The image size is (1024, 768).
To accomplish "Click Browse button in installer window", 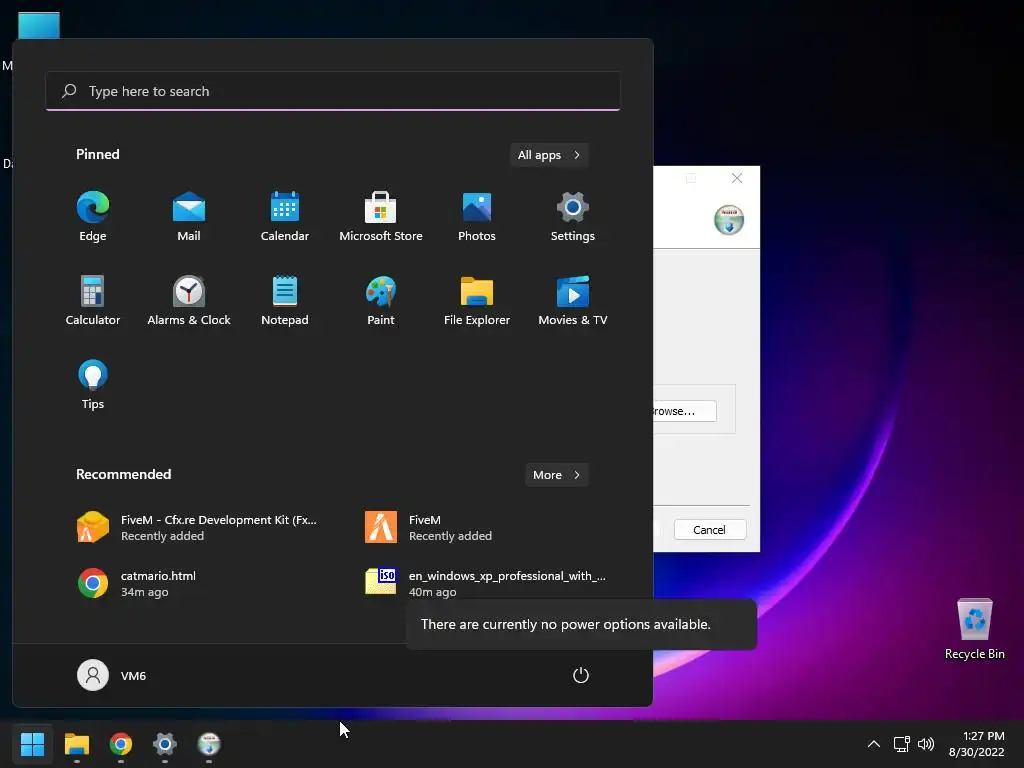I will [684, 411].
